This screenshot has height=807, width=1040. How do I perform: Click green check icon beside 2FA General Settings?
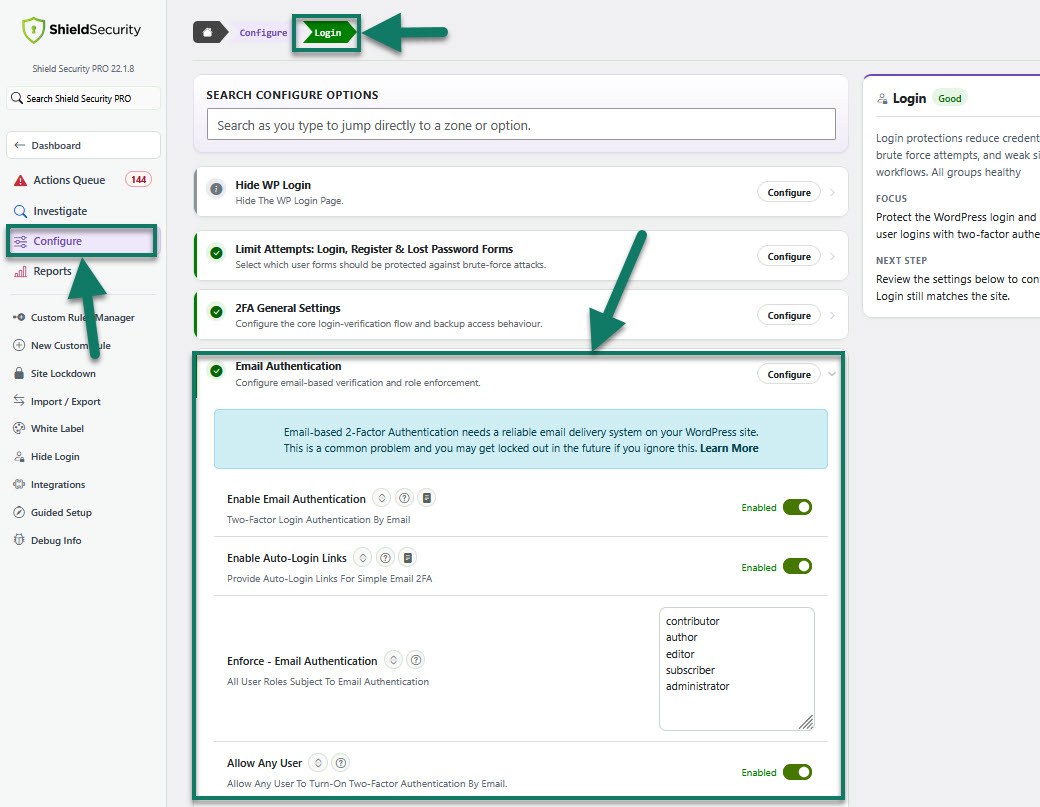coord(216,312)
